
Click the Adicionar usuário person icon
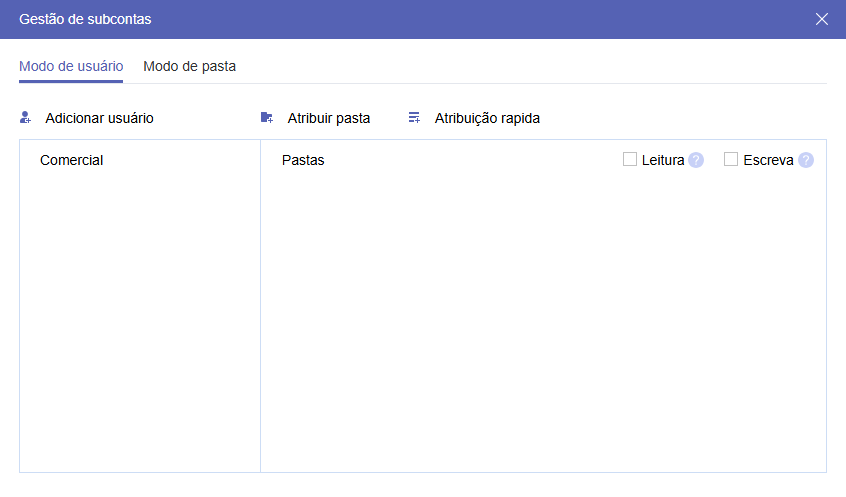26,118
